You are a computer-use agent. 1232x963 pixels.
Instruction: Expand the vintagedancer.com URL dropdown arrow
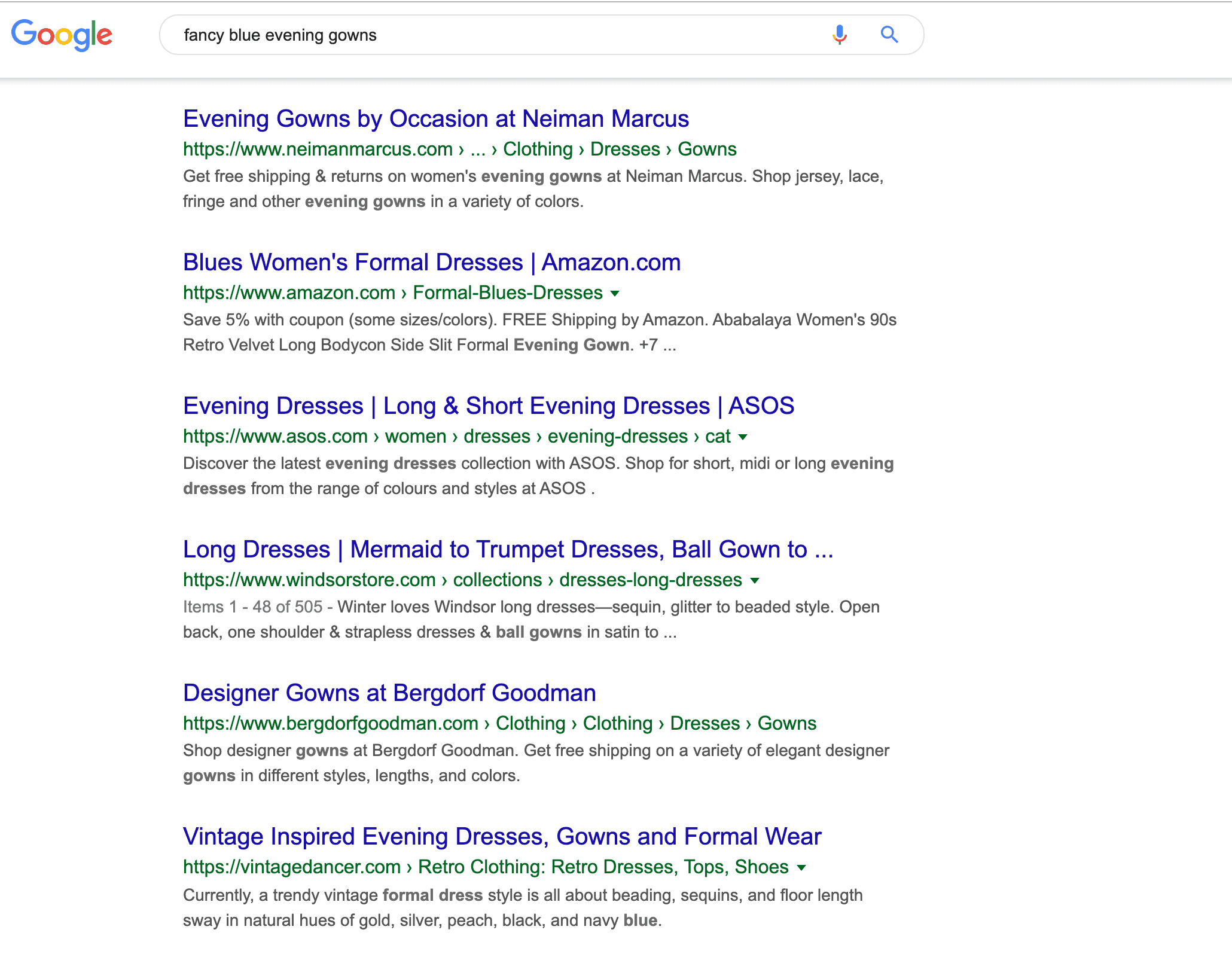pyautogui.click(x=802, y=867)
